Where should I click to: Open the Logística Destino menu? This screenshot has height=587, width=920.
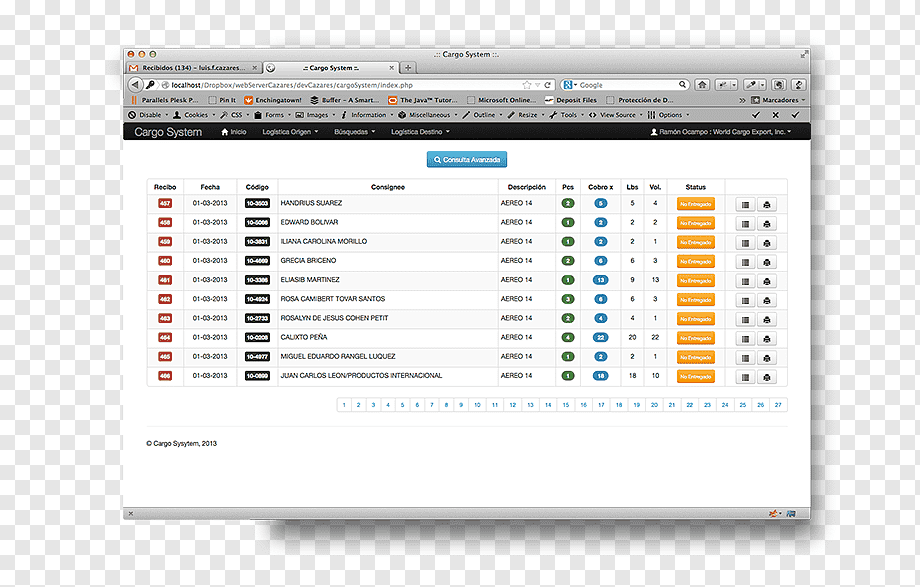click(420, 132)
